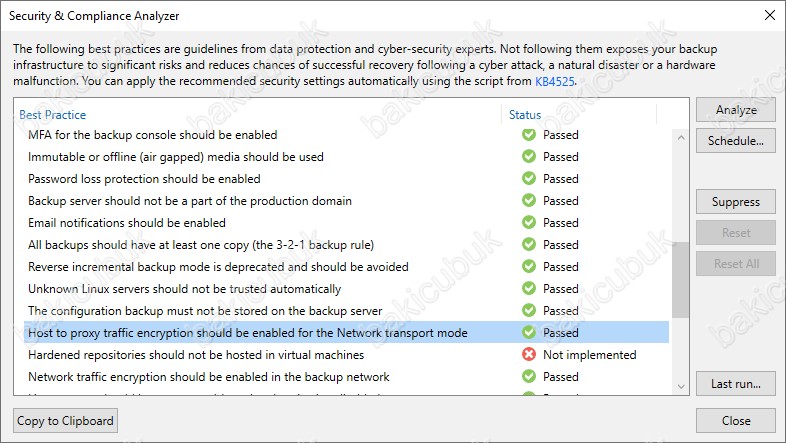Click Passed icon for Immutable media row
The height and width of the screenshot is (443, 786).
[x=529, y=157]
